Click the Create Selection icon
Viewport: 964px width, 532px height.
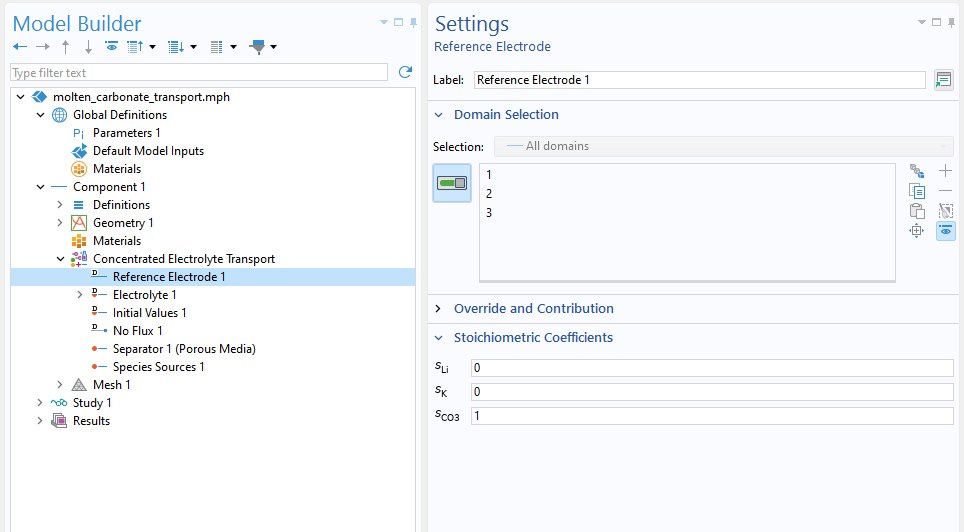coord(917,171)
